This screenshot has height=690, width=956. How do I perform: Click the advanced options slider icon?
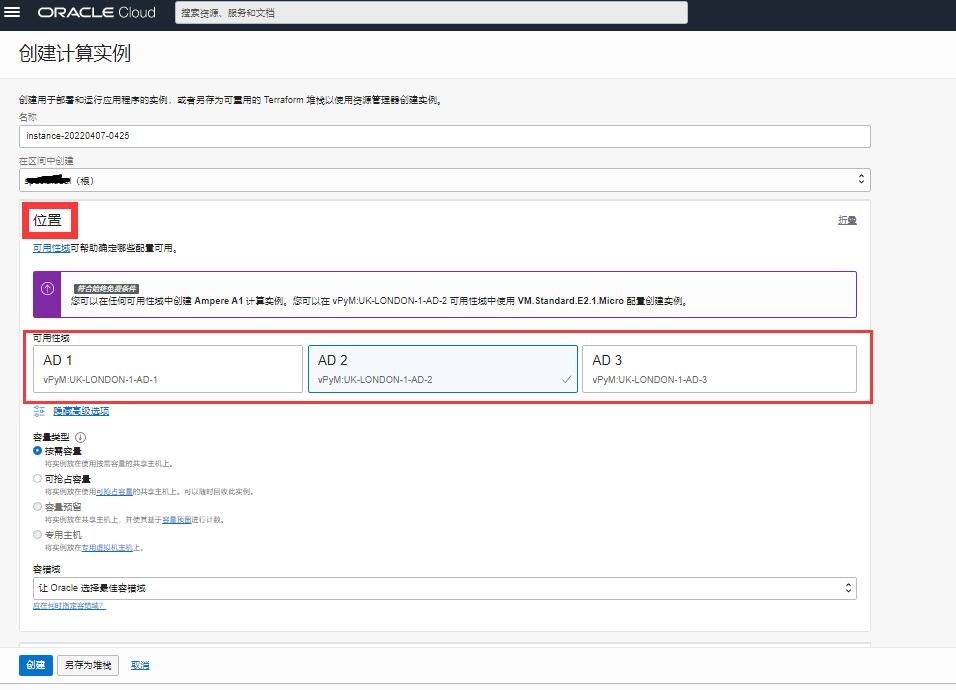(40, 411)
